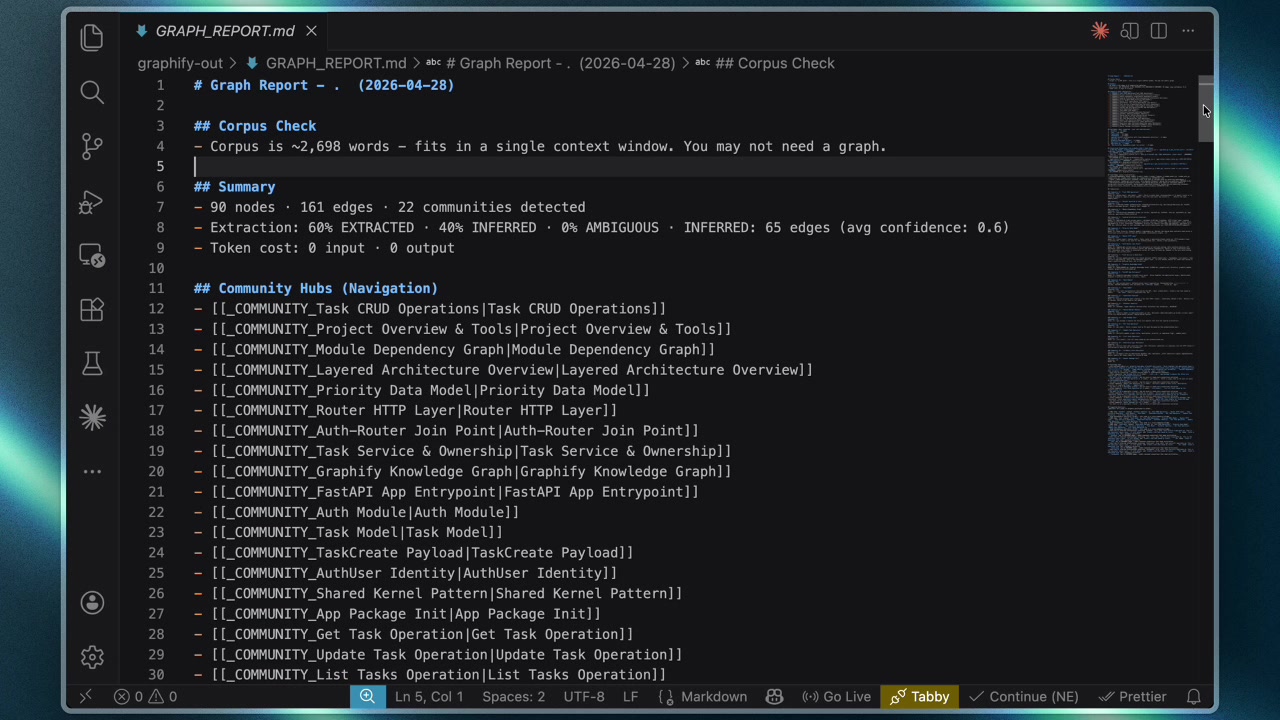
Task: Click the vertical scrollbar thumb
Action: click(1206, 110)
